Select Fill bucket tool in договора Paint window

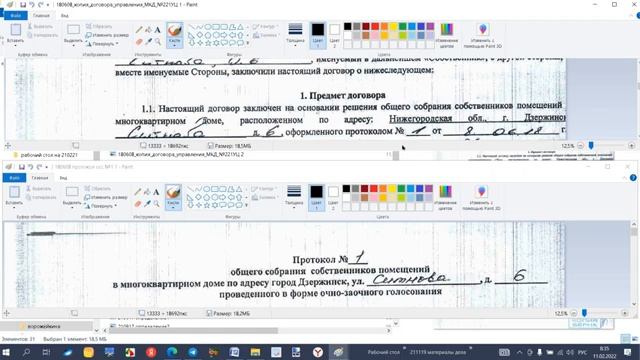[148, 30]
